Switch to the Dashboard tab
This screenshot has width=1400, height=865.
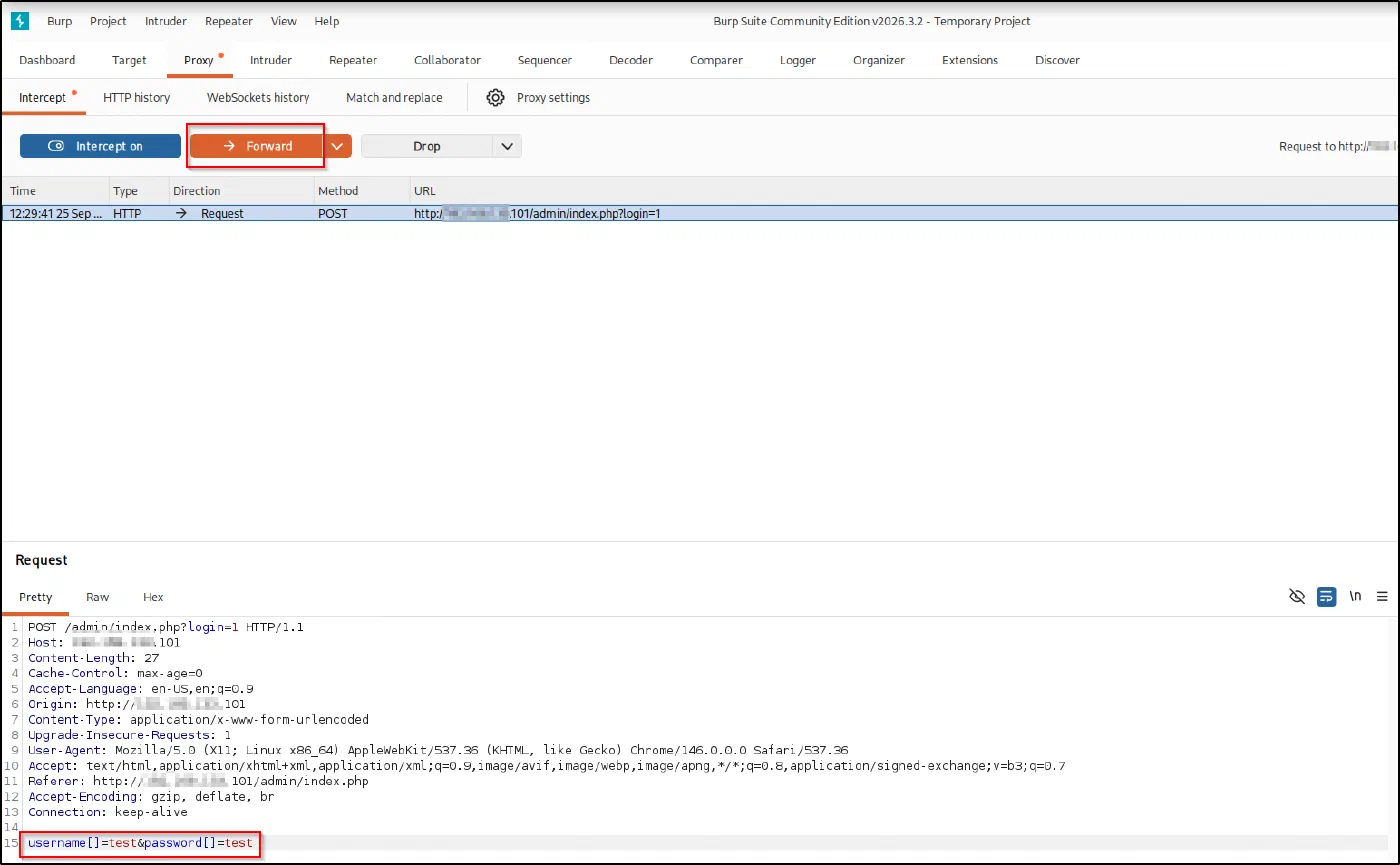47,60
